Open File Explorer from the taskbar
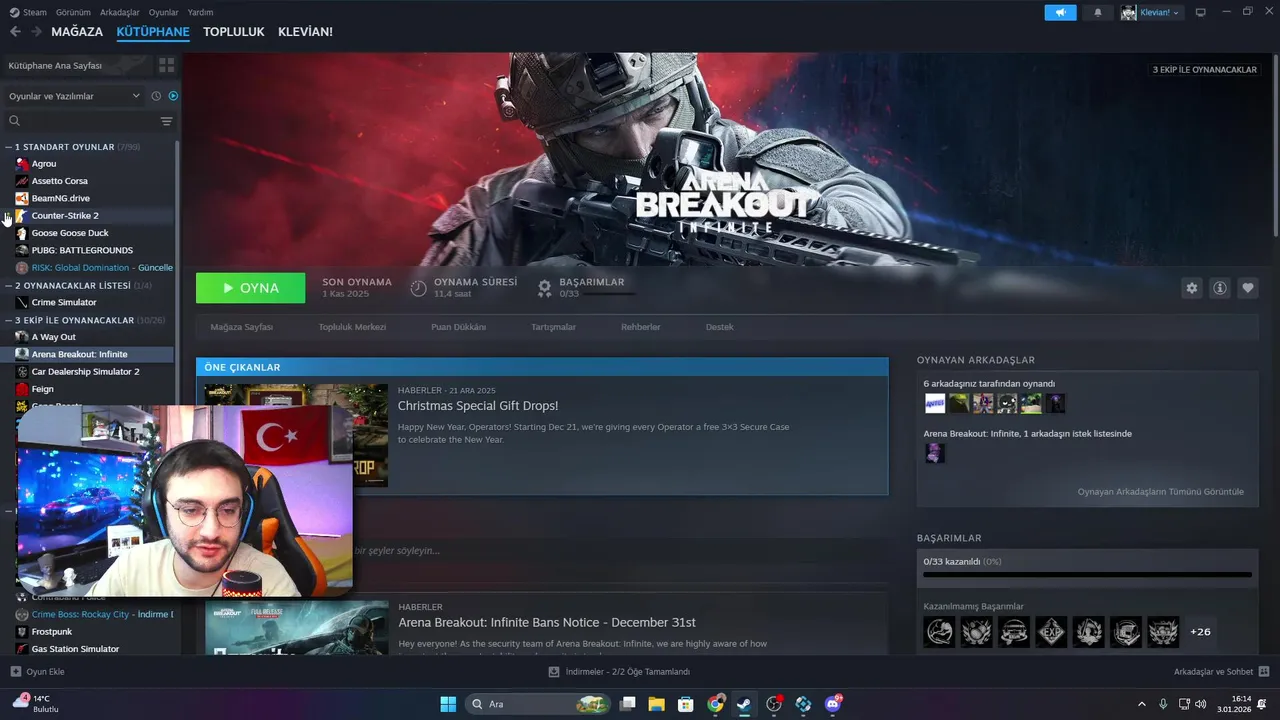This screenshot has width=1280, height=720. tap(657, 704)
